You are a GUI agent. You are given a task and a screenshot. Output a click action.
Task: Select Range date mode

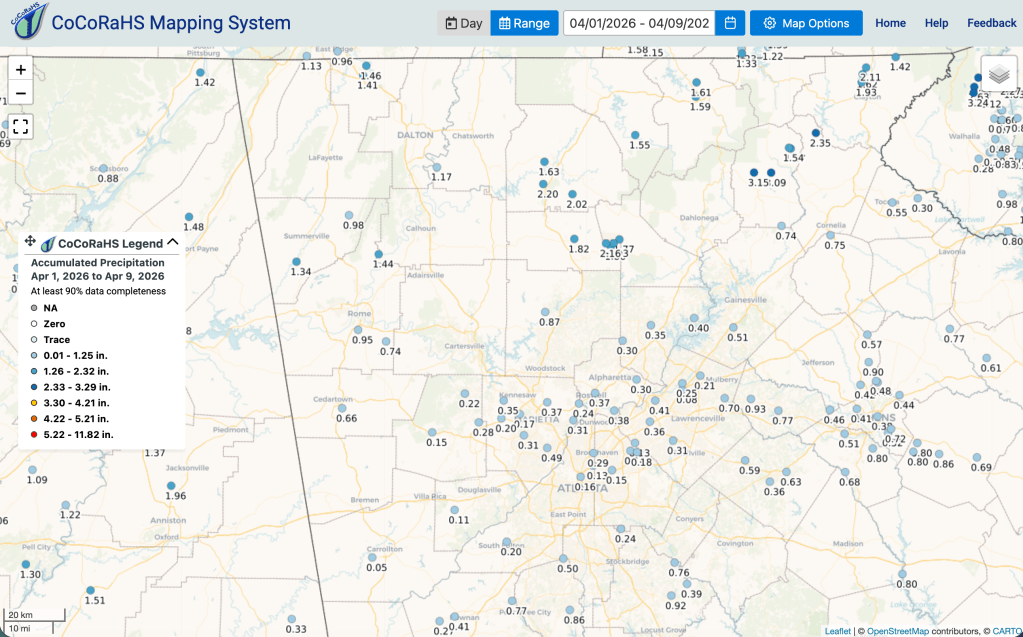coord(525,23)
